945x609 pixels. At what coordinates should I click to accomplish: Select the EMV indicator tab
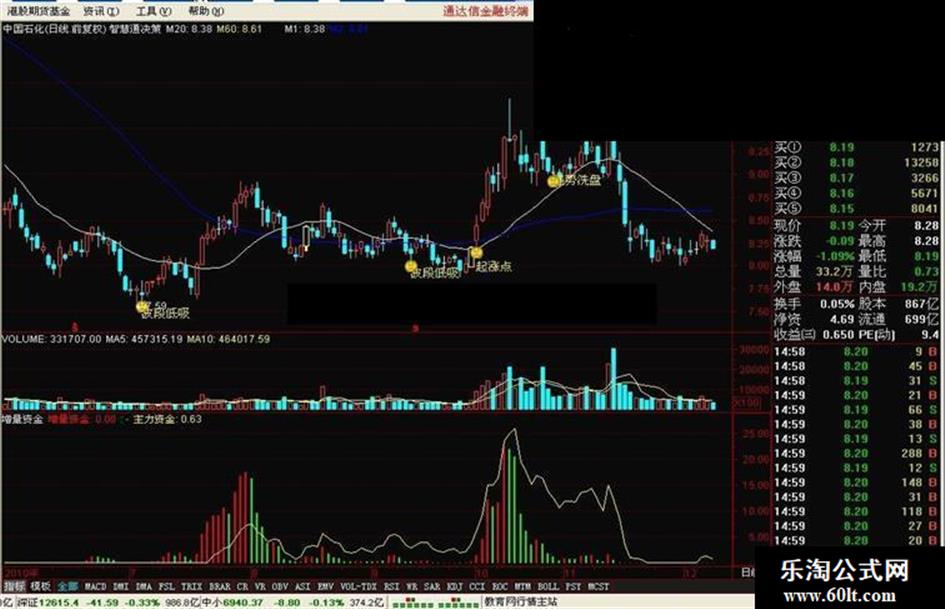coord(325,586)
